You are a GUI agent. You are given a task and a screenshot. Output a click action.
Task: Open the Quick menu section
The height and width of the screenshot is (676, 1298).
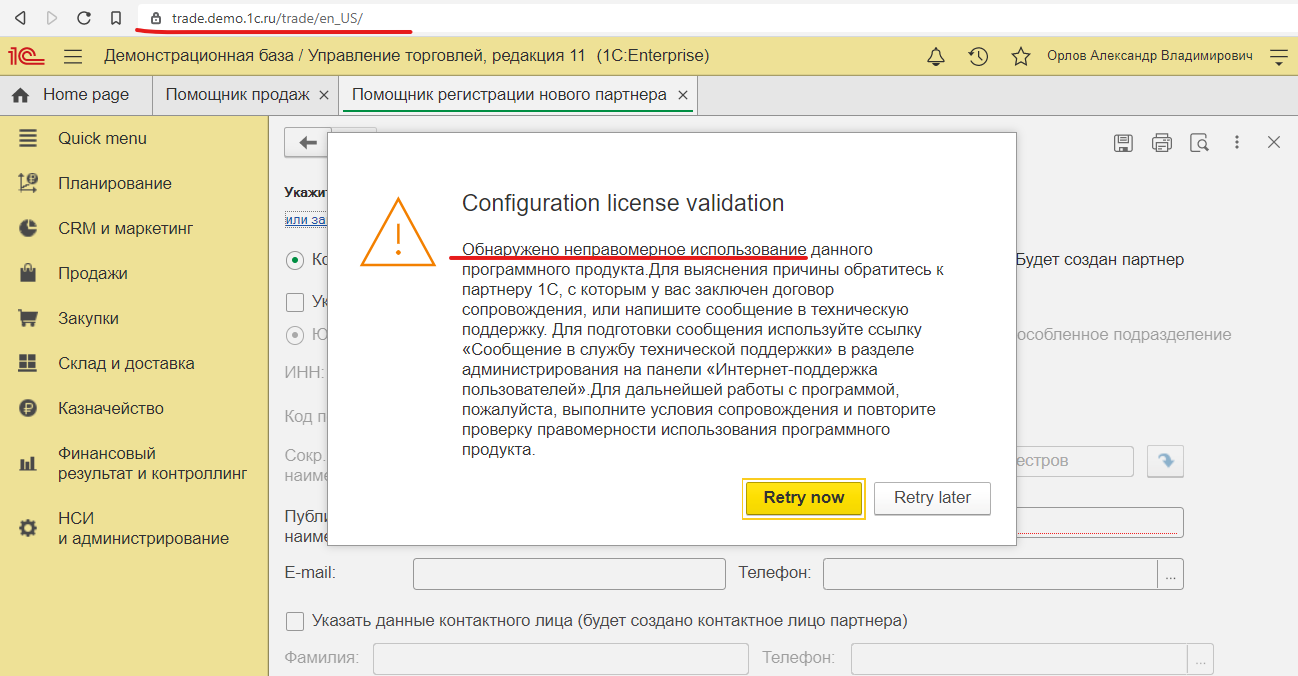pos(102,138)
